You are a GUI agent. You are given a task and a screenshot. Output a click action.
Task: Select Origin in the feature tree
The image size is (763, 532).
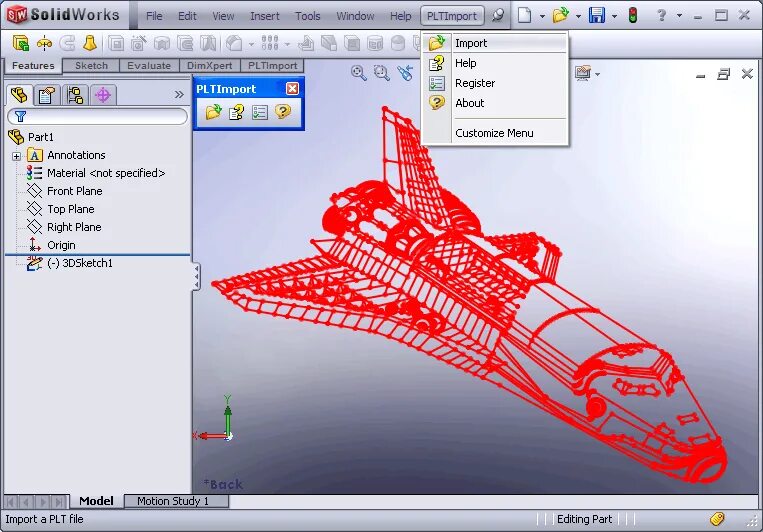(x=61, y=245)
